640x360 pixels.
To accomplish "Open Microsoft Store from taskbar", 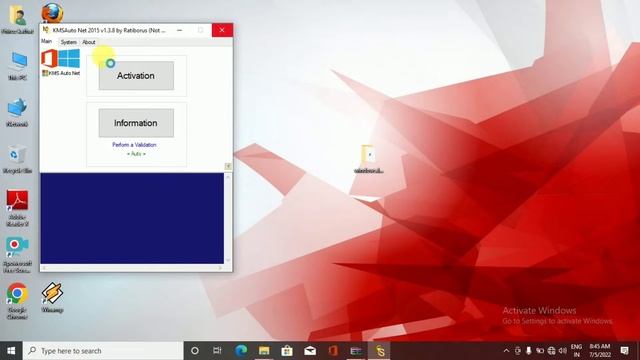I will pyautogui.click(x=287, y=351).
